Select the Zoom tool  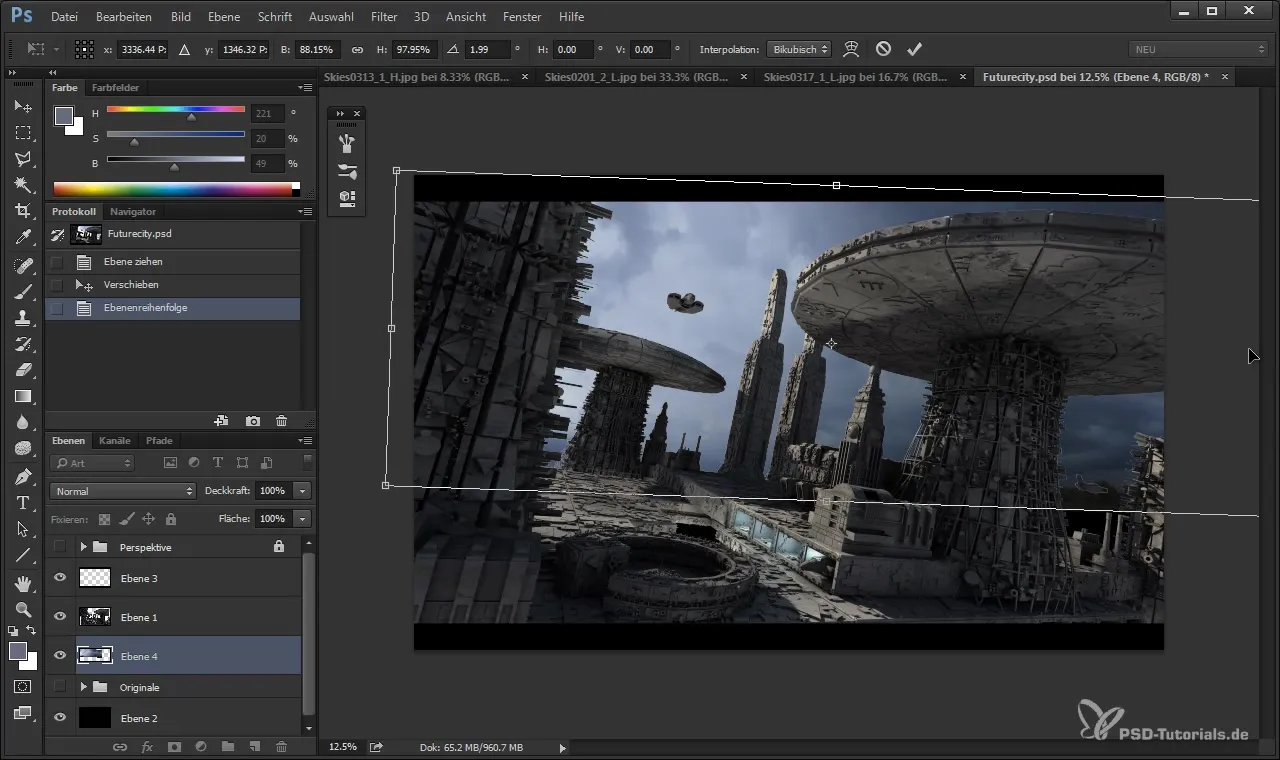click(23, 609)
